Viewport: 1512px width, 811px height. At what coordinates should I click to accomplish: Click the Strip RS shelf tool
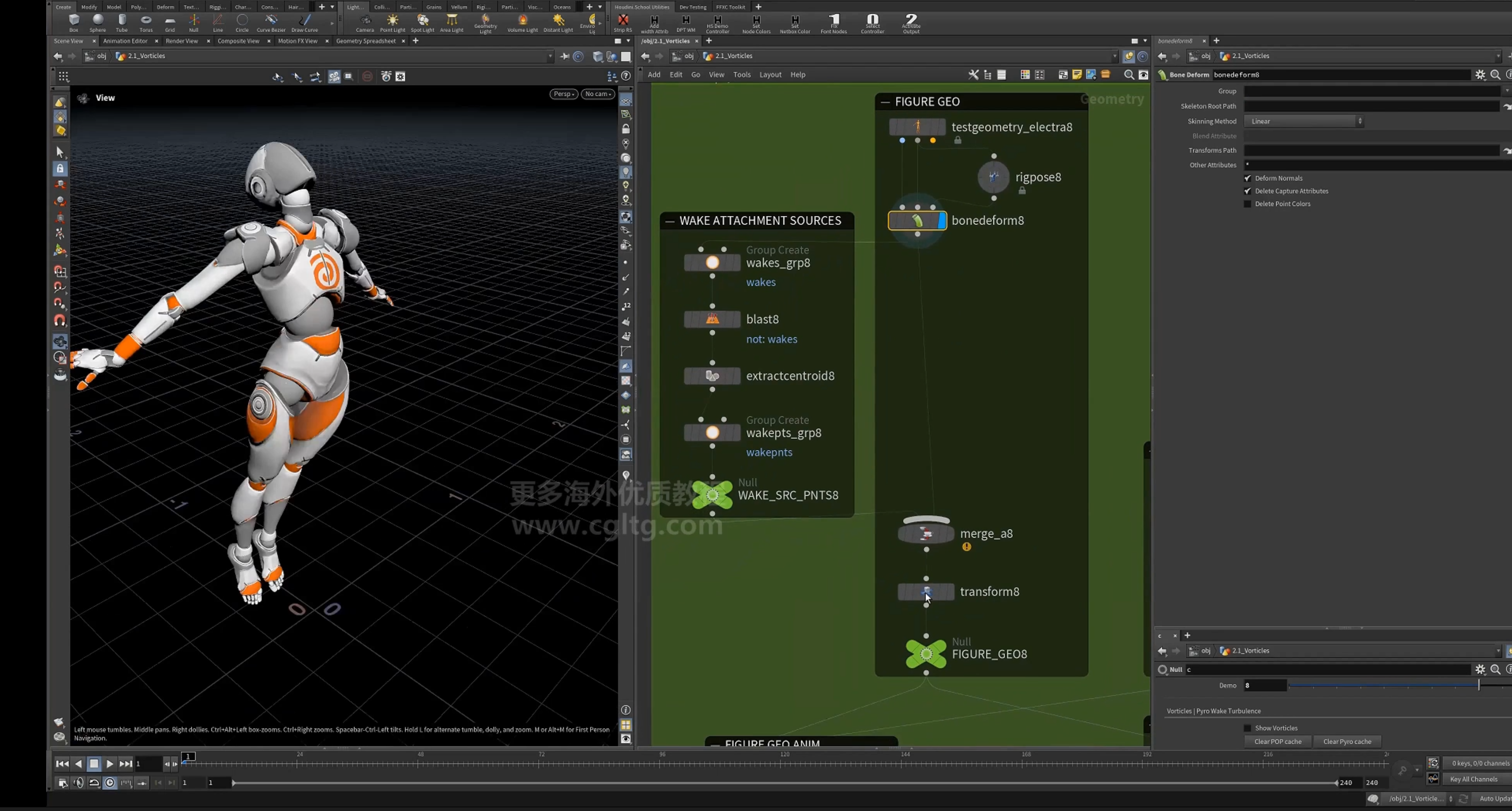(623, 23)
